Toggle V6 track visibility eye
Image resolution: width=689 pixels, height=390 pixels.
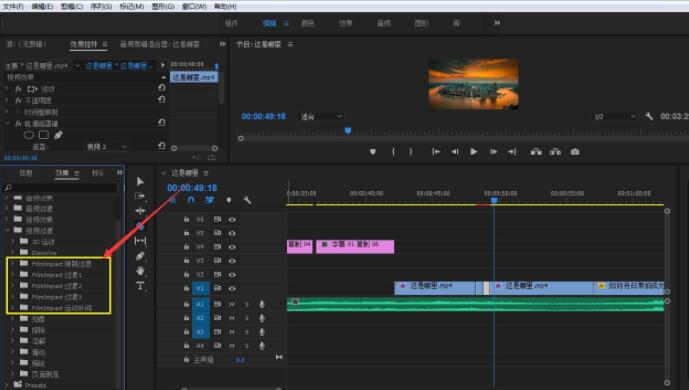pos(232,219)
